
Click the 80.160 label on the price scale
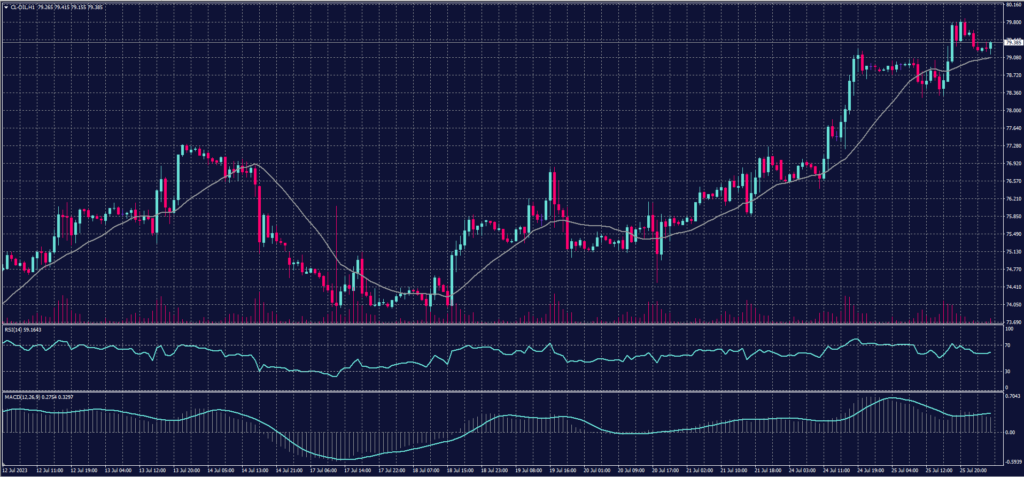(1012, 5)
